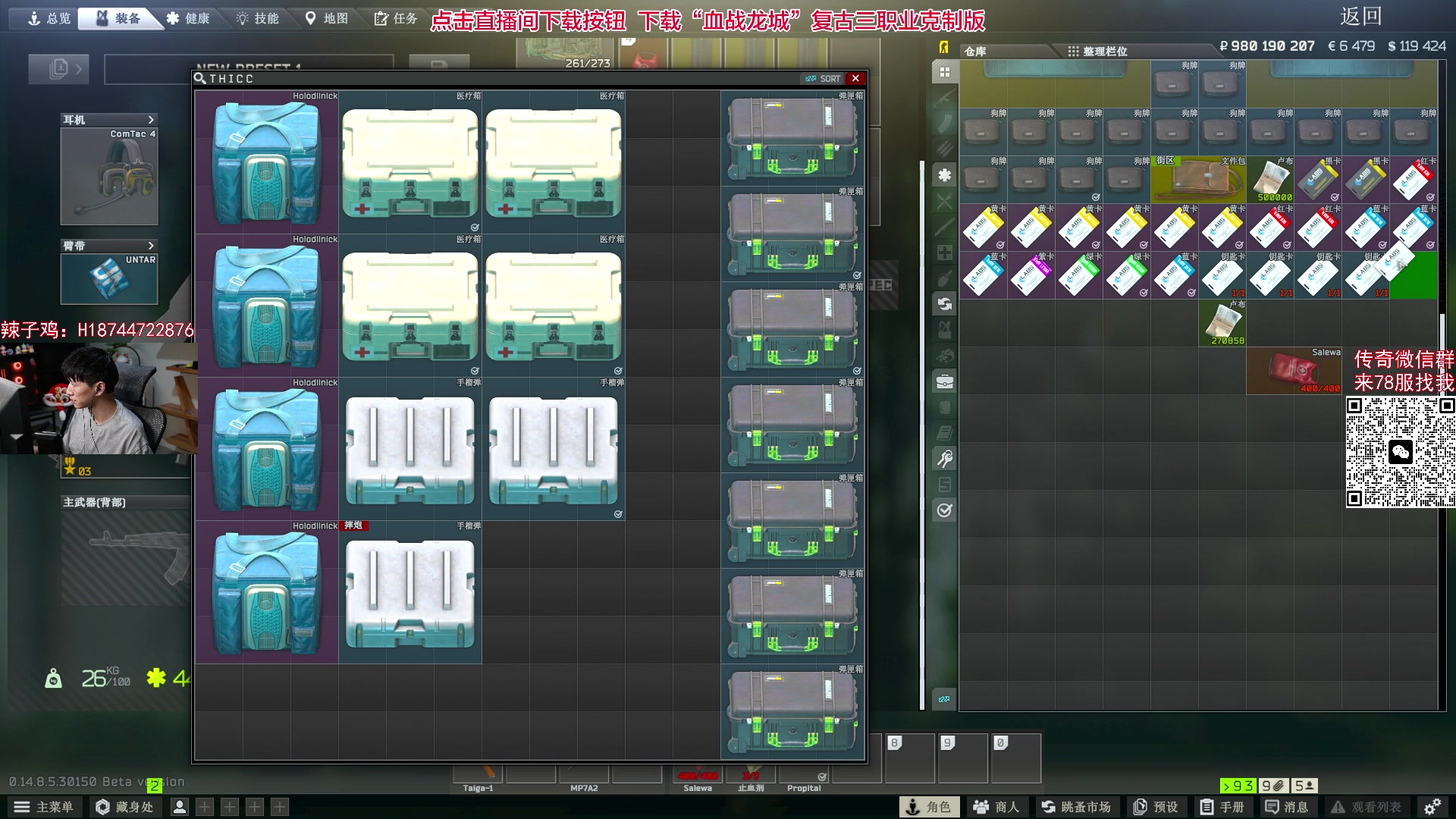Expand the 臂带 slot arrow
Screen dimensions: 1456x819
pos(151,246)
